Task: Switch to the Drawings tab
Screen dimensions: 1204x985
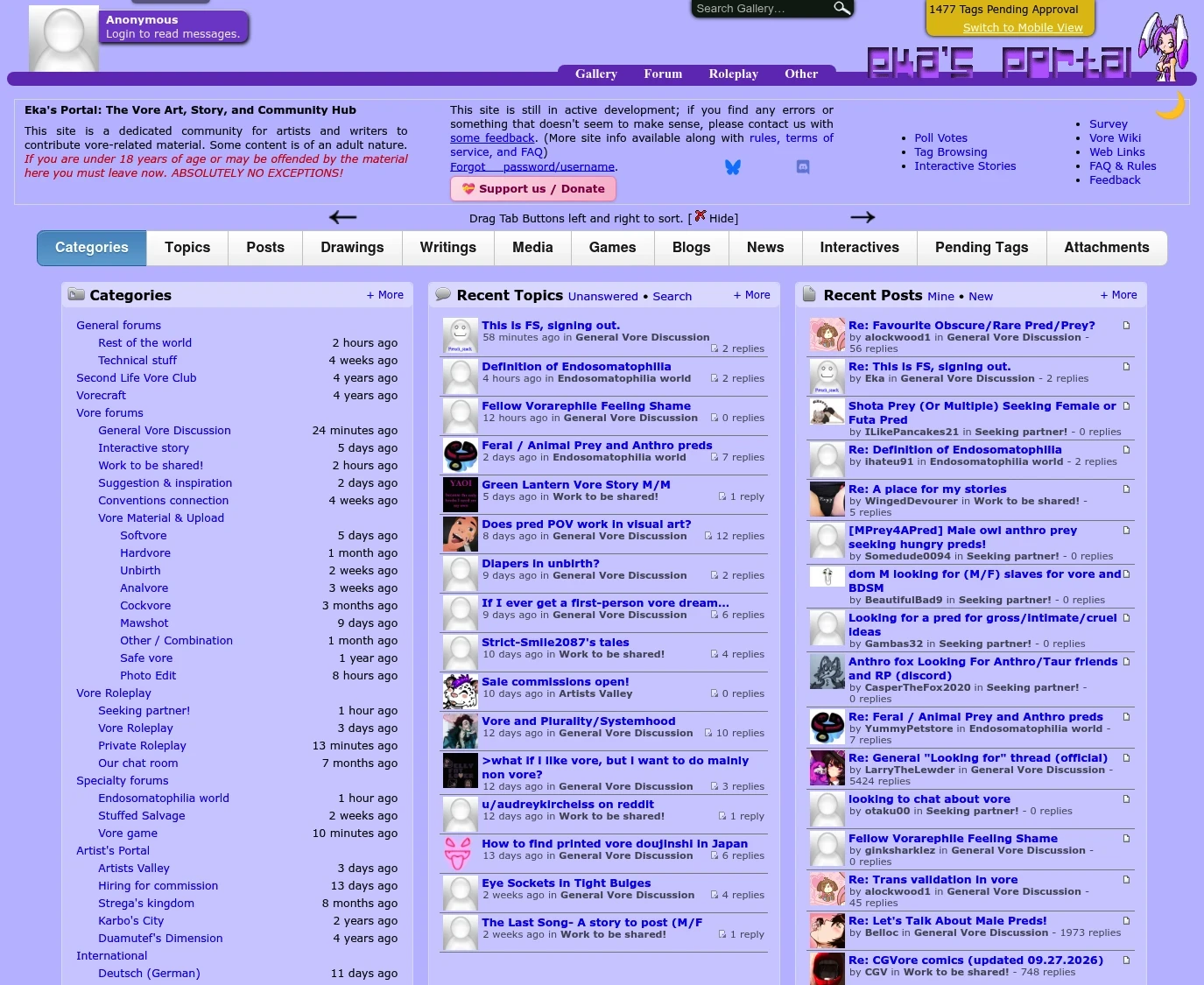Action: click(352, 248)
